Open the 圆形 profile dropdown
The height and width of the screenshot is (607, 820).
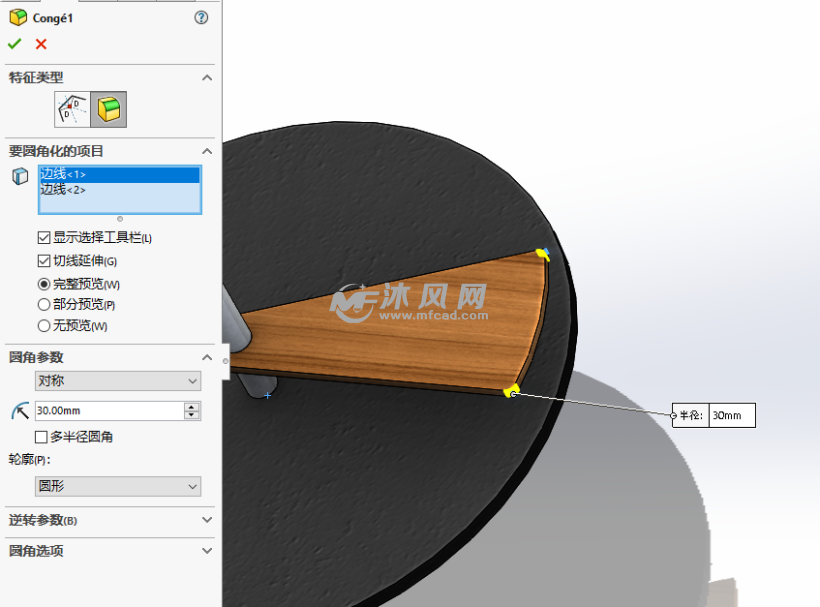pos(118,486)
